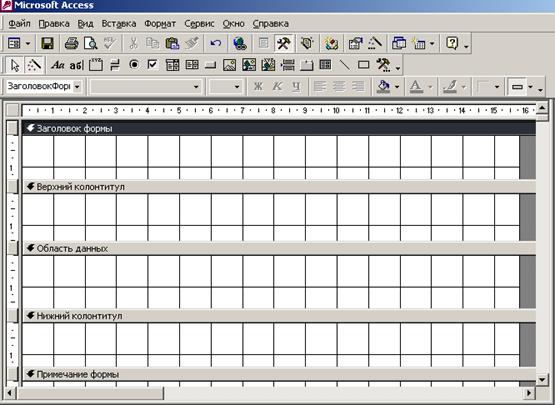
Task: Select the Label (Aa) control tool
Action: coord(57,65)
